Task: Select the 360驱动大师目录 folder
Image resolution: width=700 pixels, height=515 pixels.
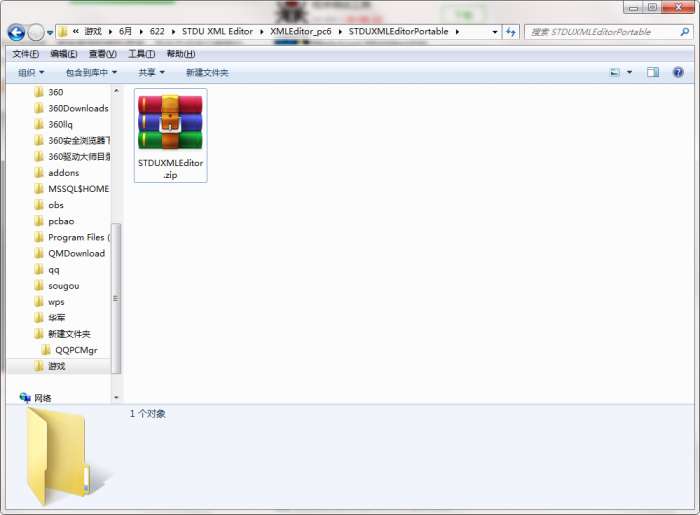Action: click(x=72, y=157)
